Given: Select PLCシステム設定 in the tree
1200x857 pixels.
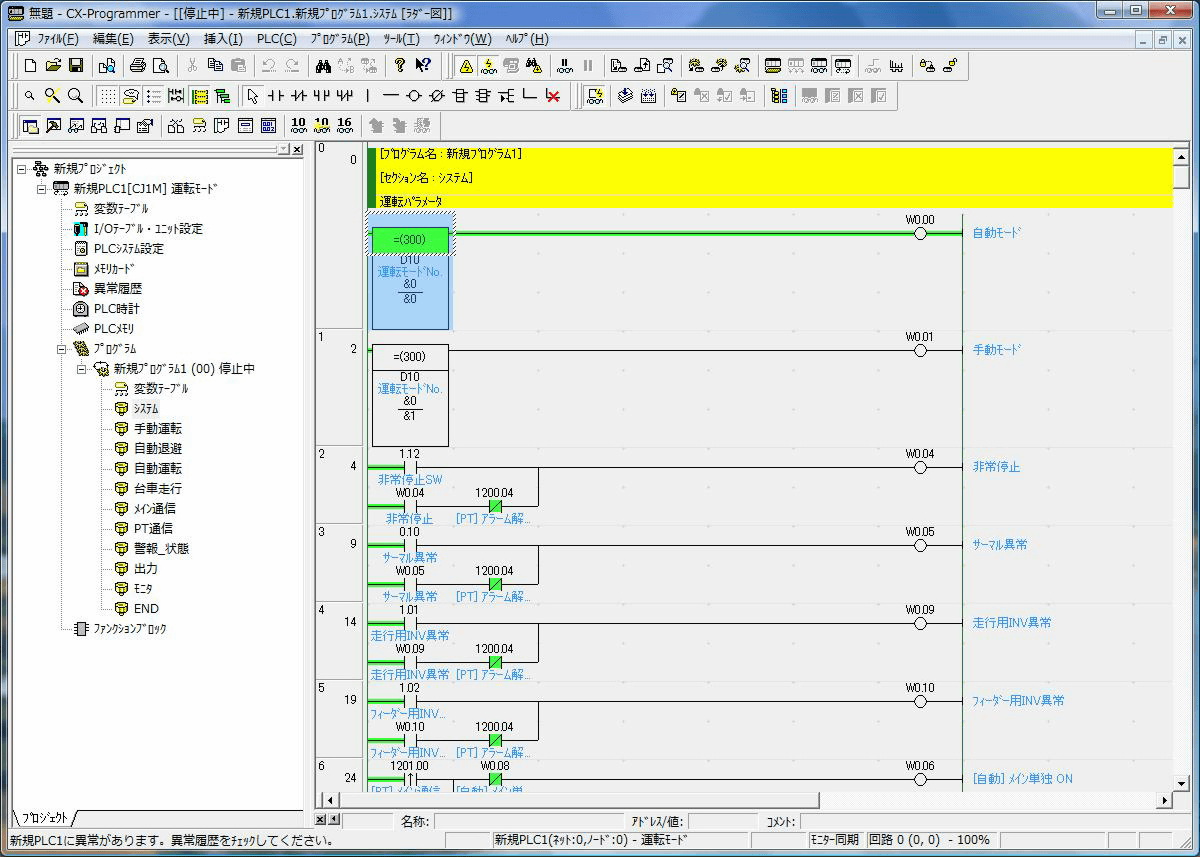Looking at the screenshot, I should (x=128, y=249).
